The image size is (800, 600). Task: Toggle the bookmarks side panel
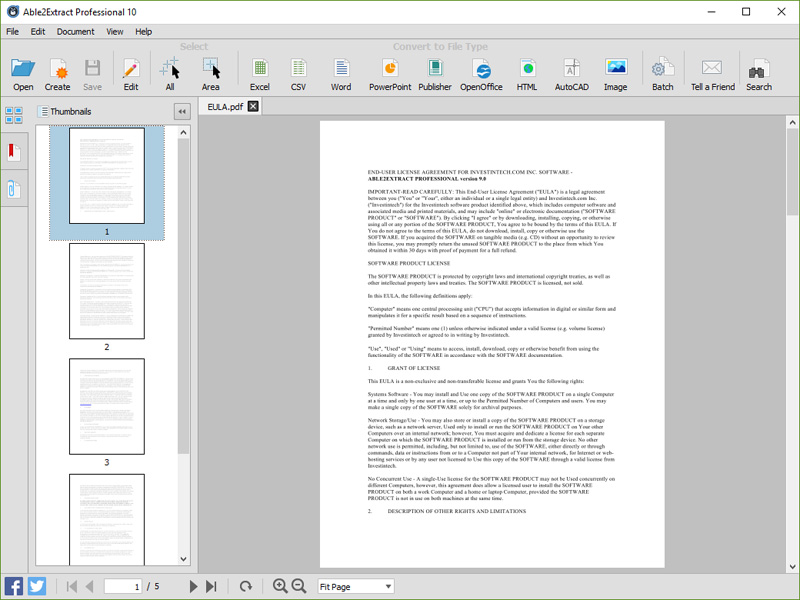tap(14, 152)
